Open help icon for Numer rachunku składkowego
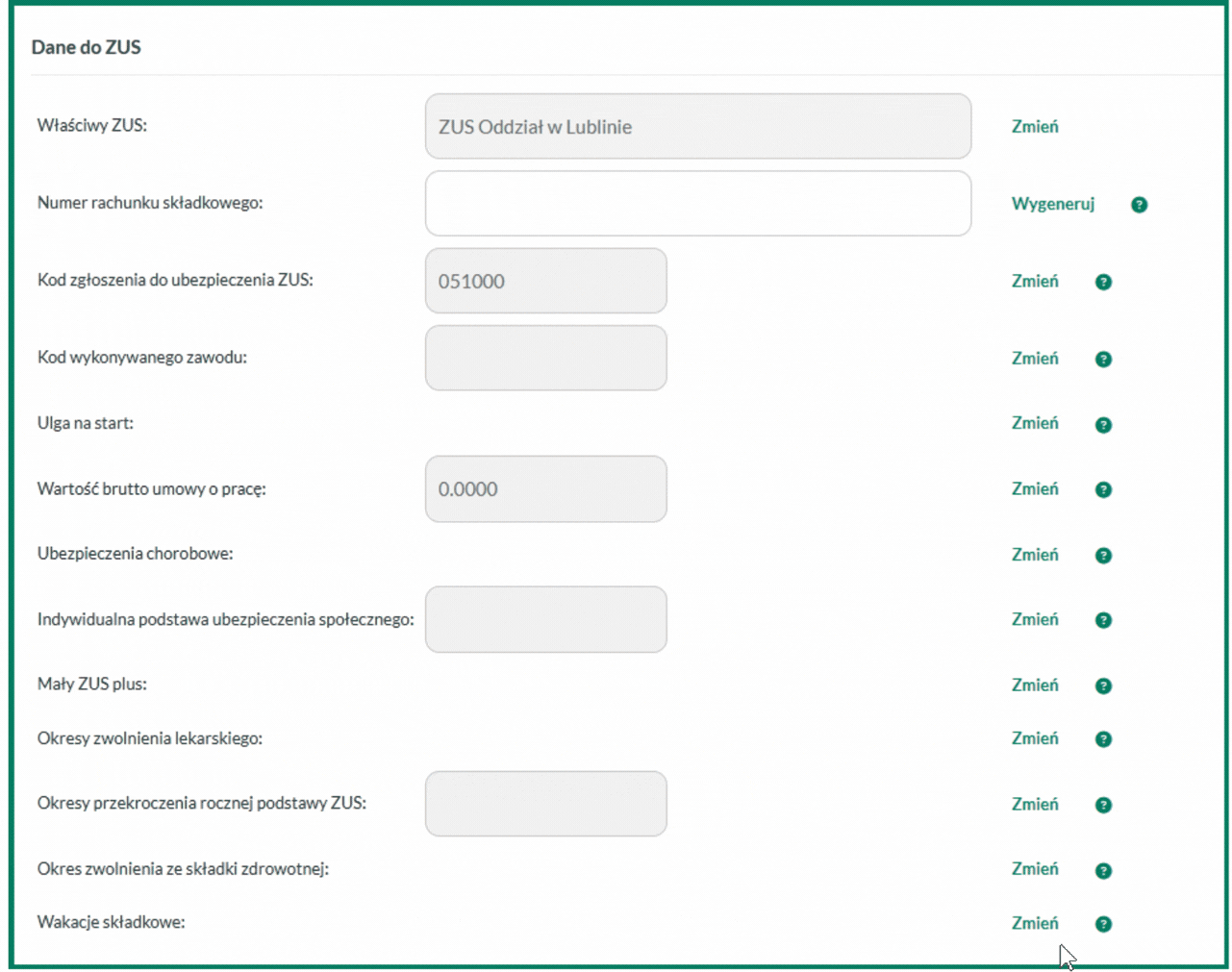This screenshot has height=972, width=1232. (x=1139, y=205)
